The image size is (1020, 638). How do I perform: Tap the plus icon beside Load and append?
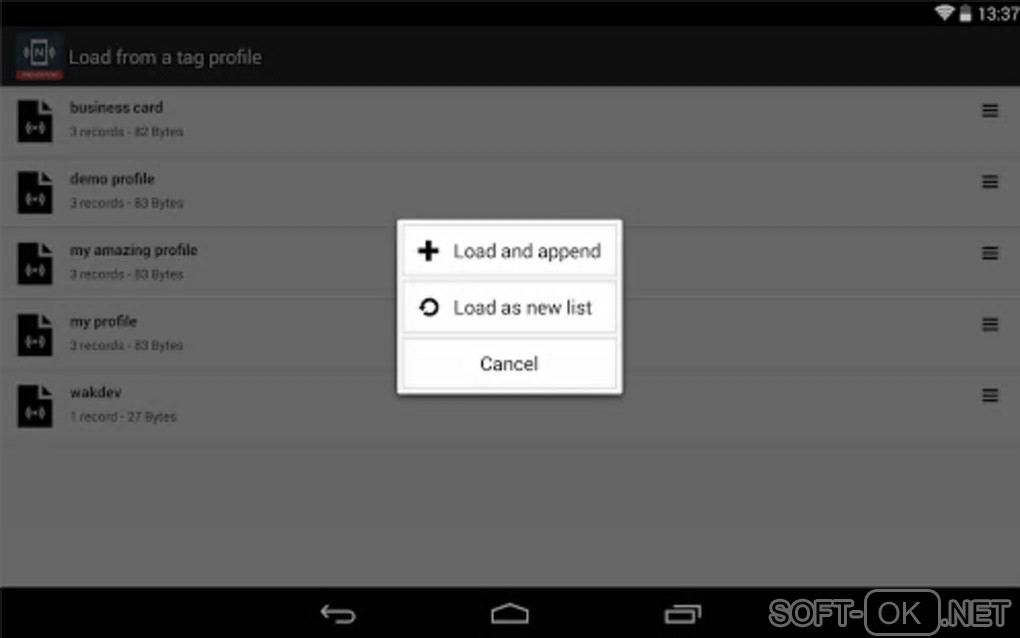(x=428, y=251)
